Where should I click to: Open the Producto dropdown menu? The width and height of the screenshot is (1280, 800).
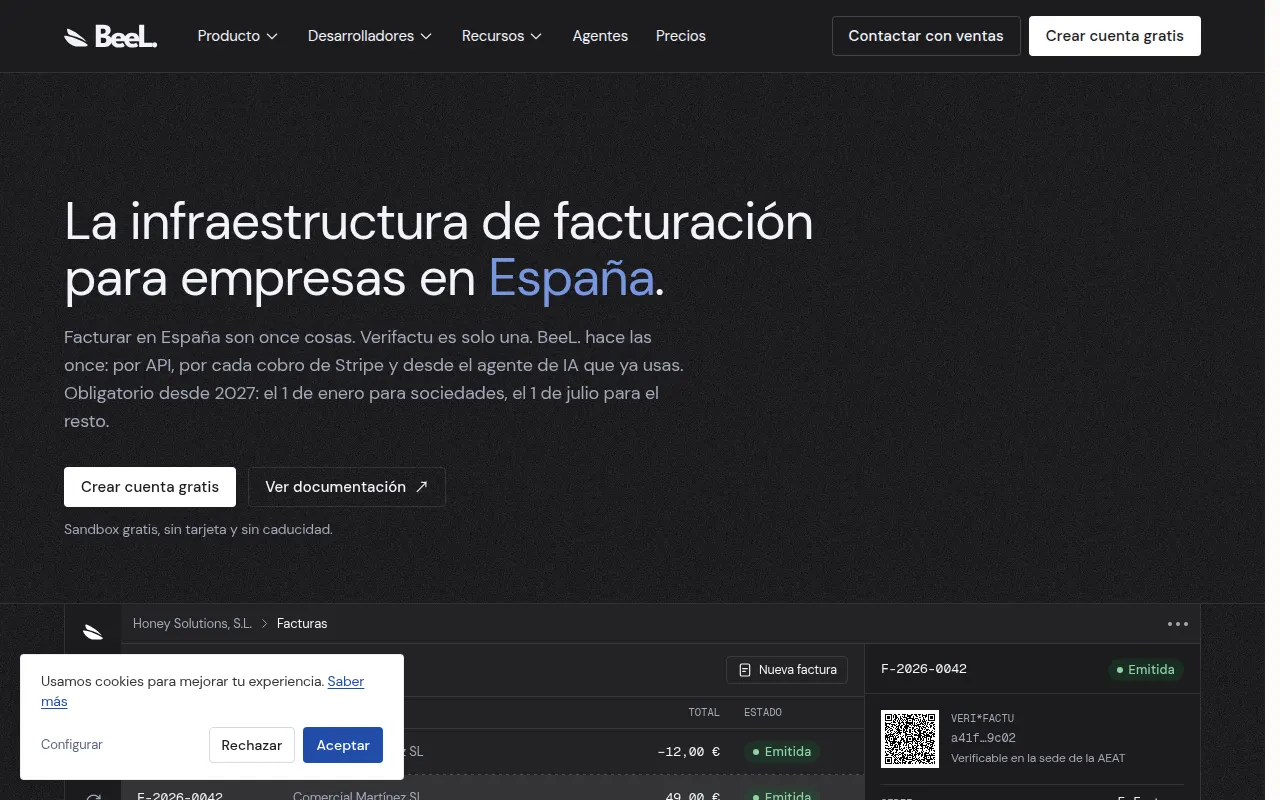pos(238,36)
